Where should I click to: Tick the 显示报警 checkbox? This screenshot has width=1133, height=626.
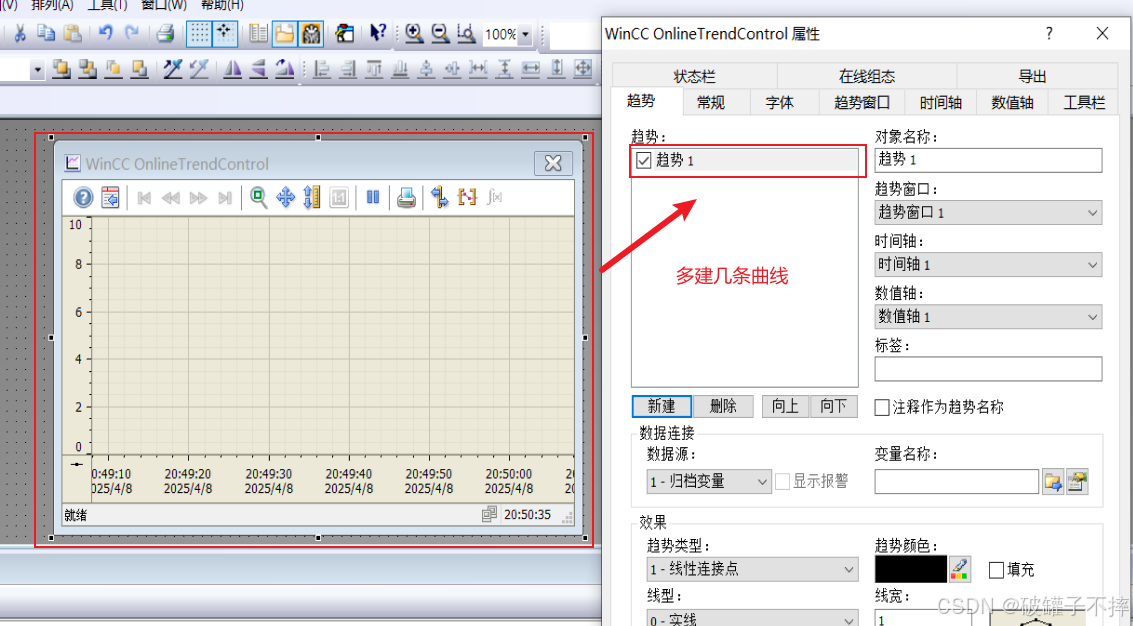tap(782, 481)
